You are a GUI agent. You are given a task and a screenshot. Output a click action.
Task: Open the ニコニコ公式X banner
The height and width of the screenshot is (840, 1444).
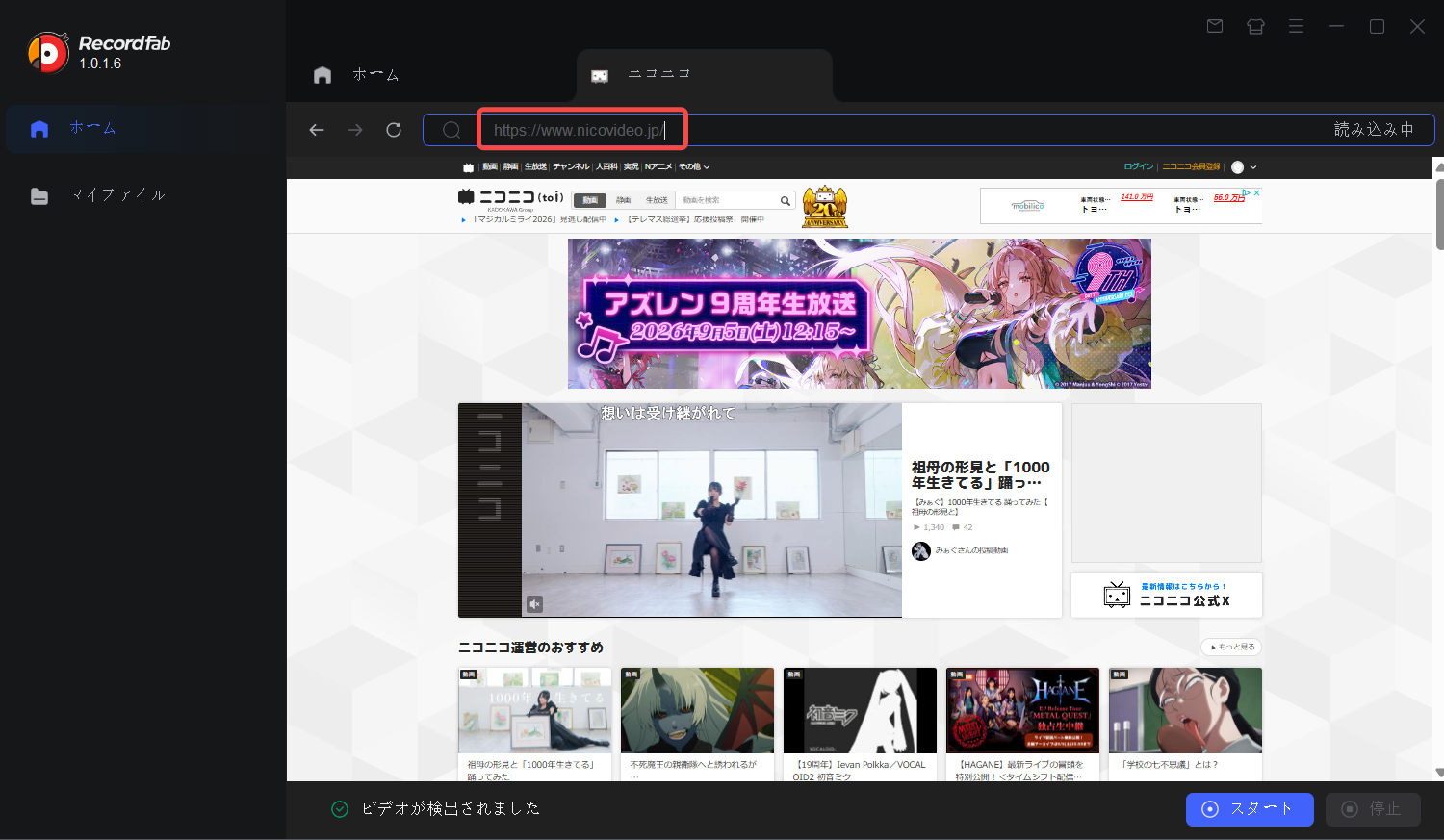click(1167, 595)
